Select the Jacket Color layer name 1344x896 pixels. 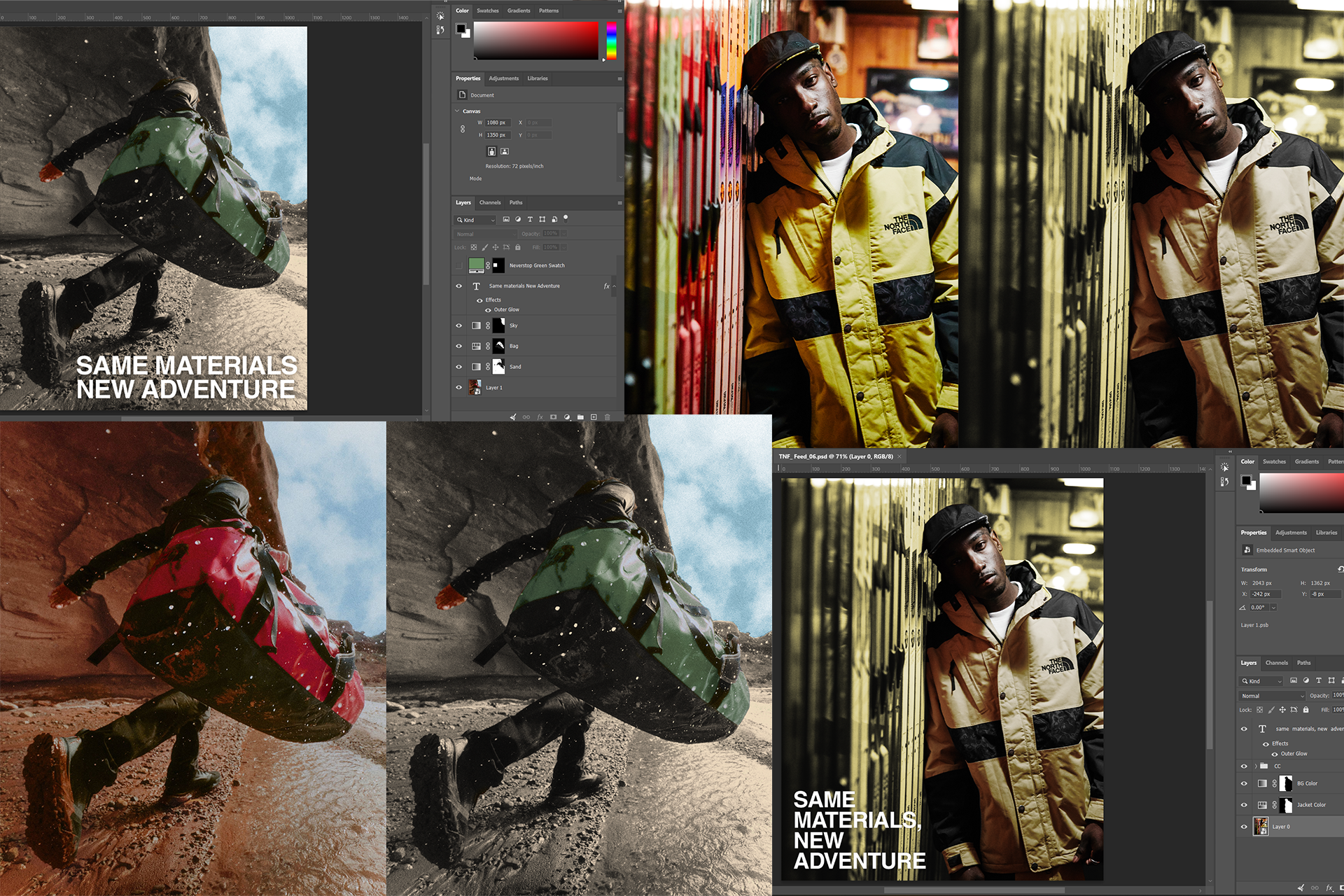tap(1311, 805)
